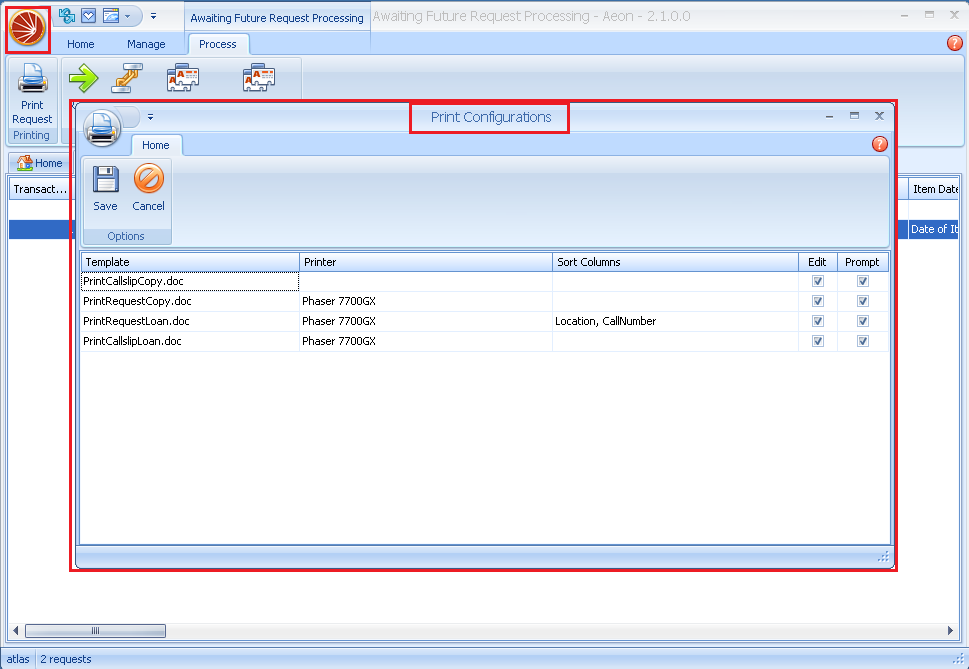
Task: Click the second routing rule icon with letter A
Action: (258, 77)
